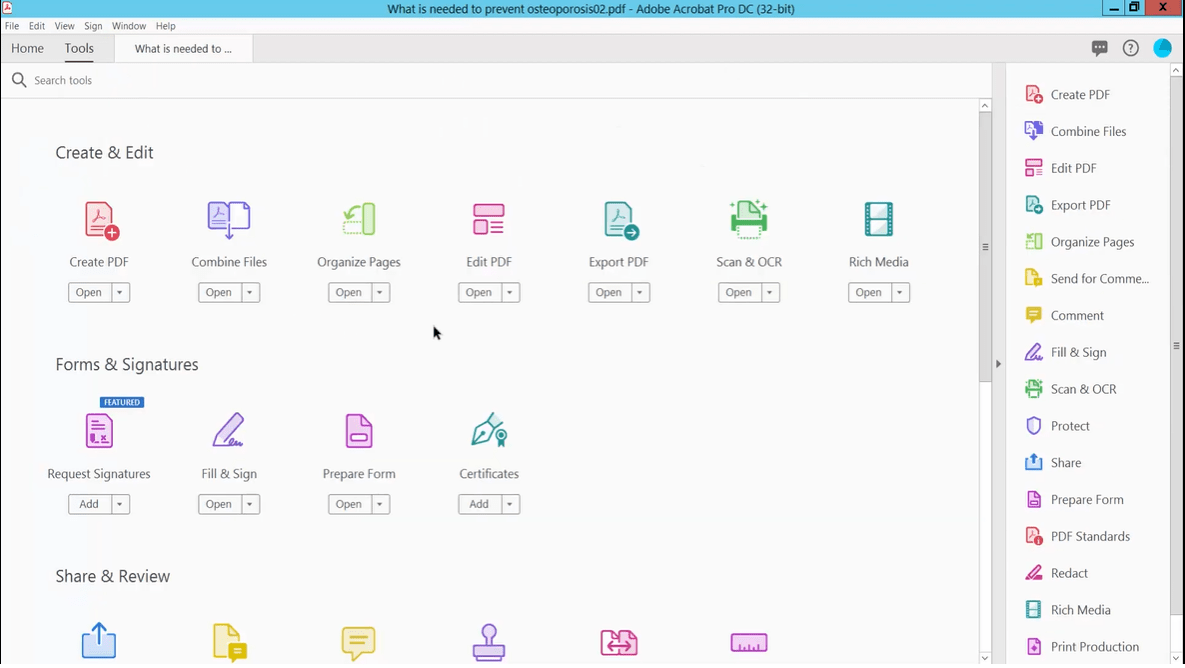Click the Combine Files tool icon in the main panel

click(229, 220)
